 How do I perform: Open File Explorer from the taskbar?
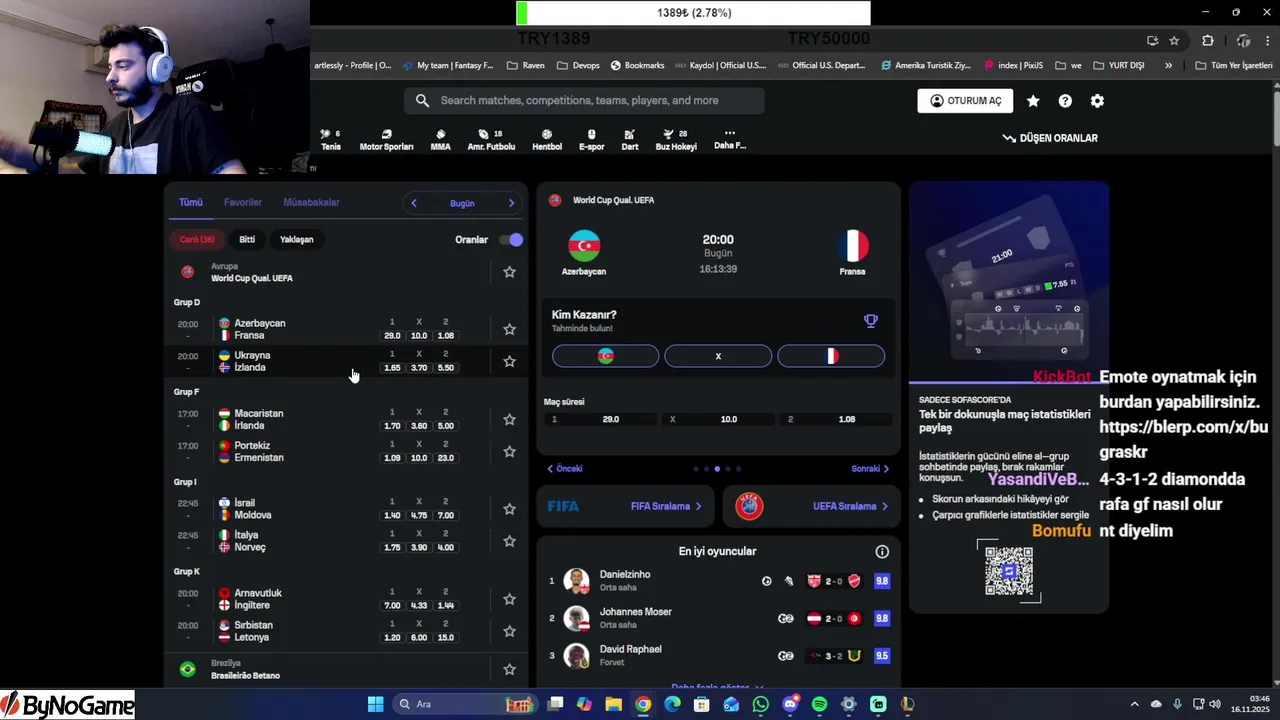(613, 704)
